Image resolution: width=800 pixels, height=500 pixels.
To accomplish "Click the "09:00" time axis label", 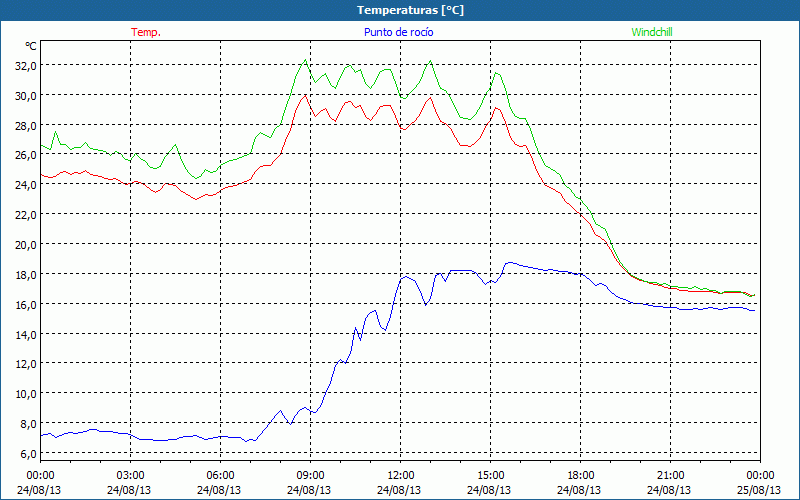I will (x=311, y=476).
